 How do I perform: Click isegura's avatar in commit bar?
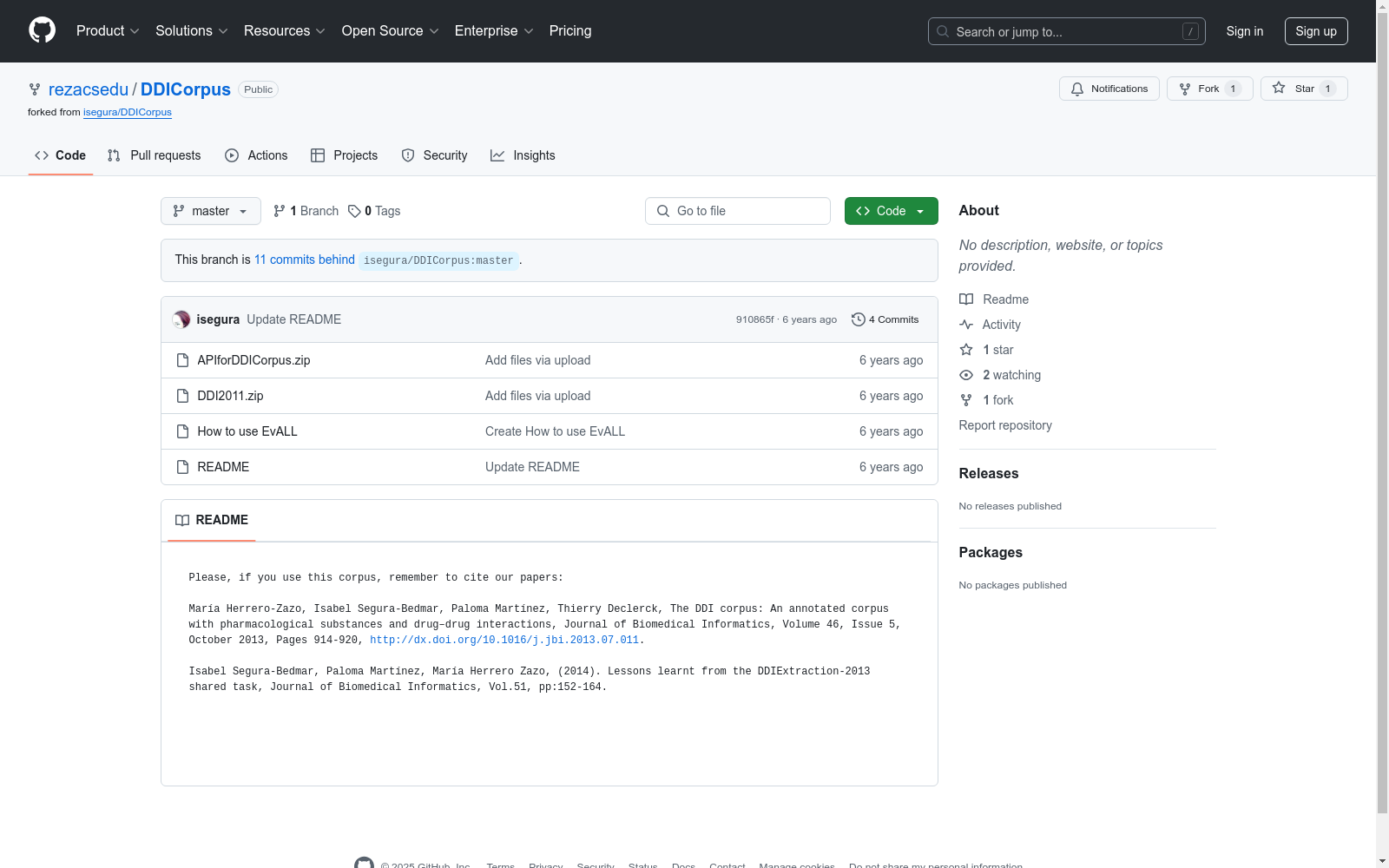(x=181, y=319)
